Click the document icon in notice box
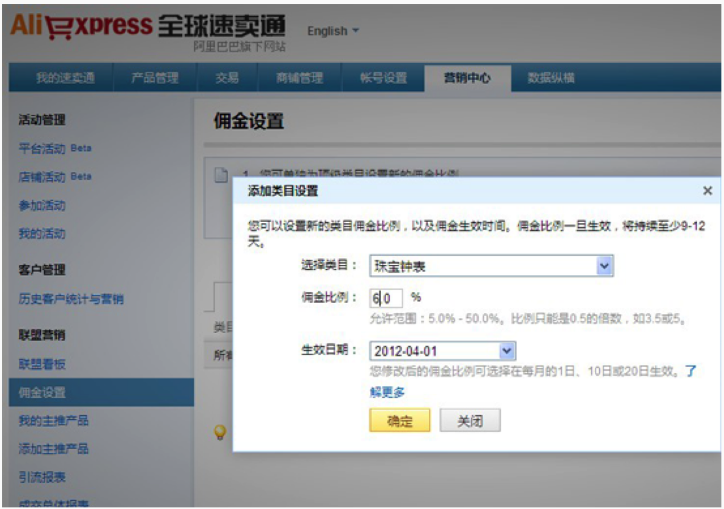Screen dimensions: 724x509 coord(222,175)
